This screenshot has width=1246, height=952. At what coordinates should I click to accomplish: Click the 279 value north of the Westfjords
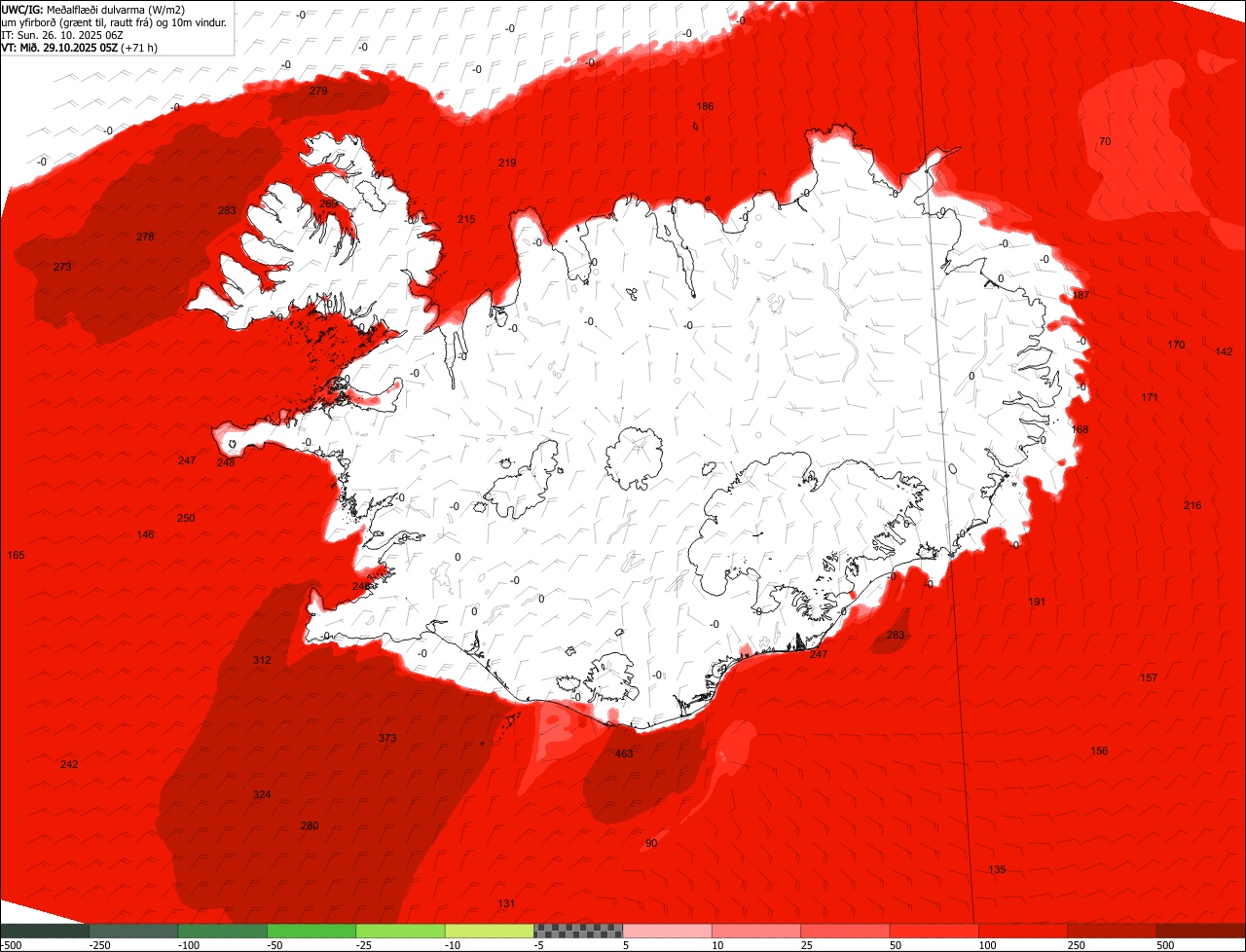pyautogui.click(x=318, y=91)
